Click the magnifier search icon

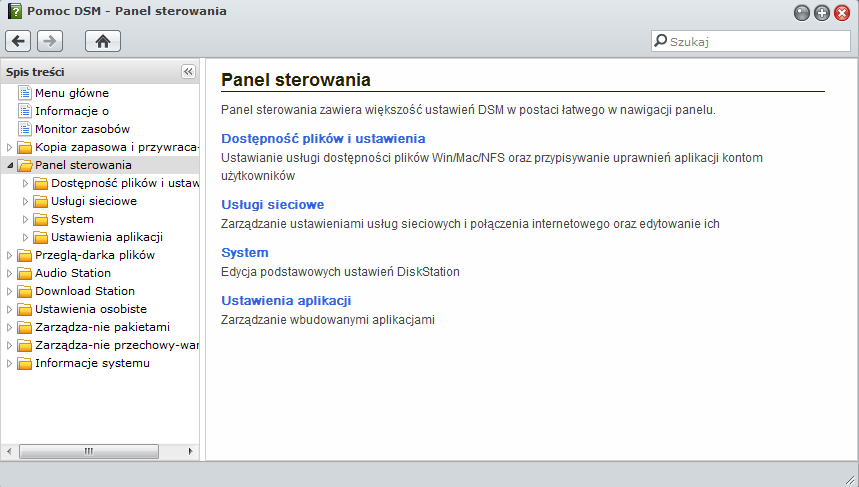pos(661,41)
